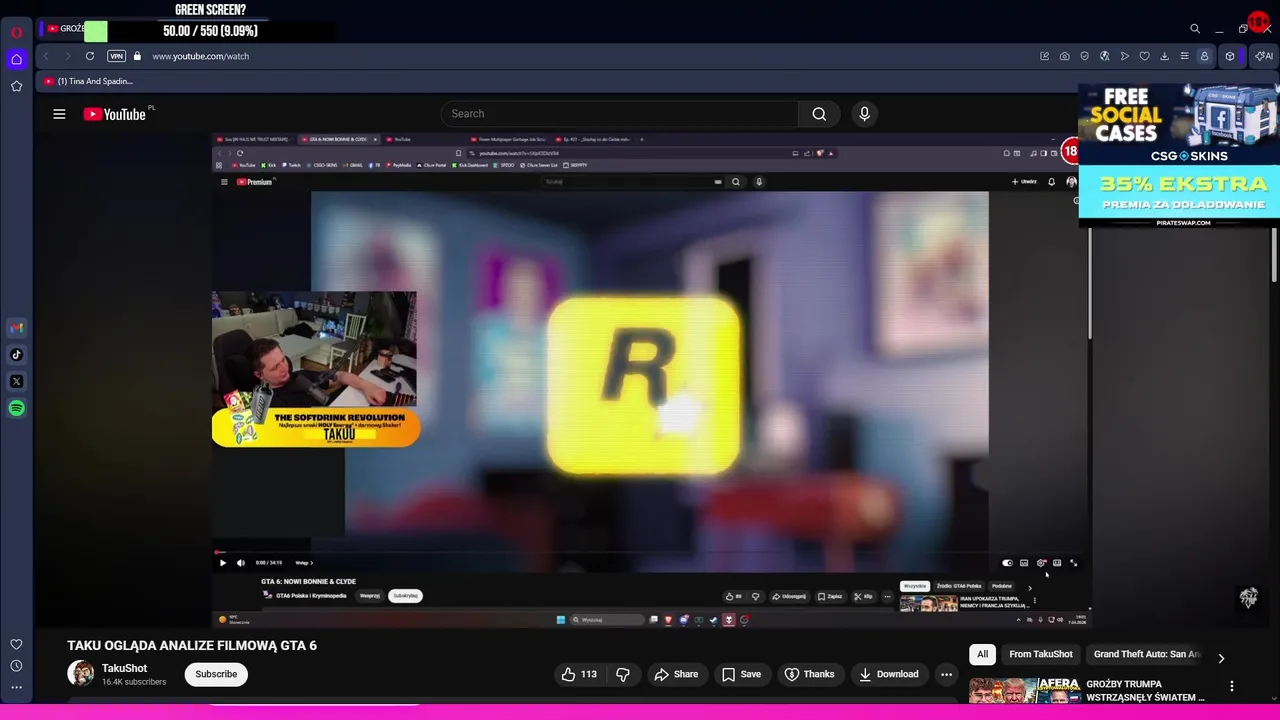Image resolution: width=1280 pixels, height=720 pixels.
Task: Open bookmarks star in Opera sidebar
Action: pyautogui.click(x=16, y=86)
